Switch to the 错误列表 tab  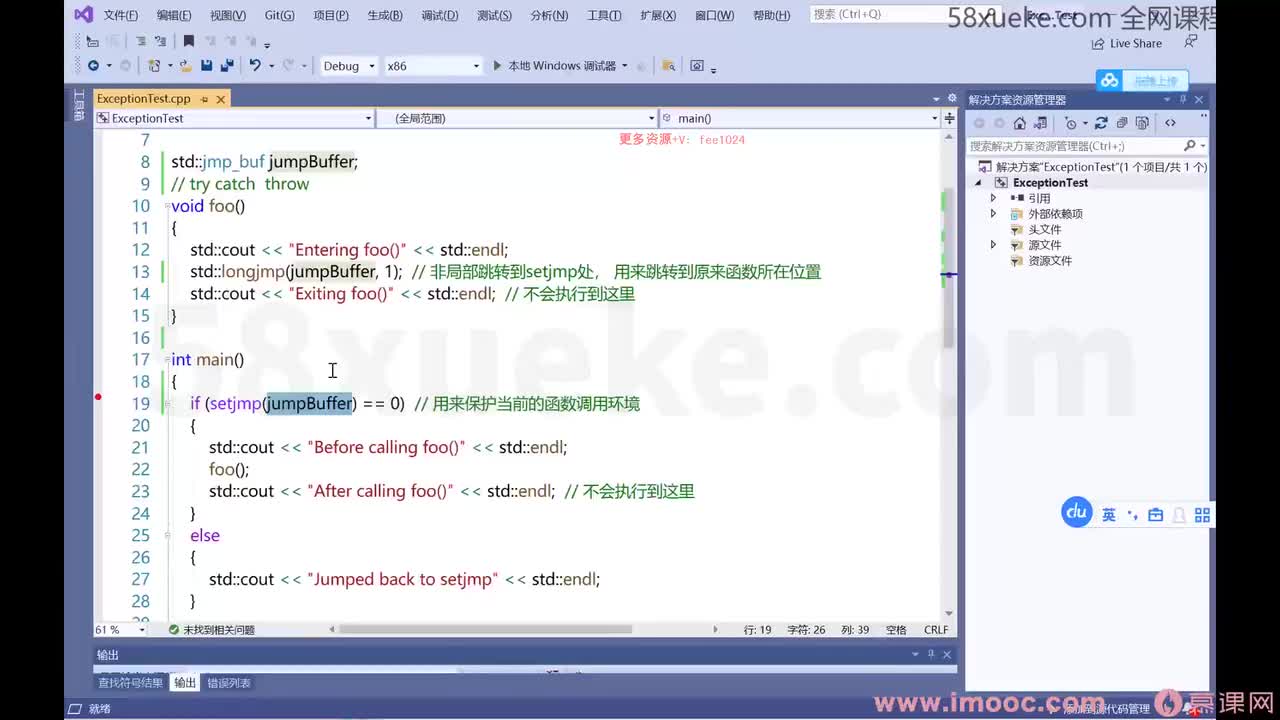point(229,683)
